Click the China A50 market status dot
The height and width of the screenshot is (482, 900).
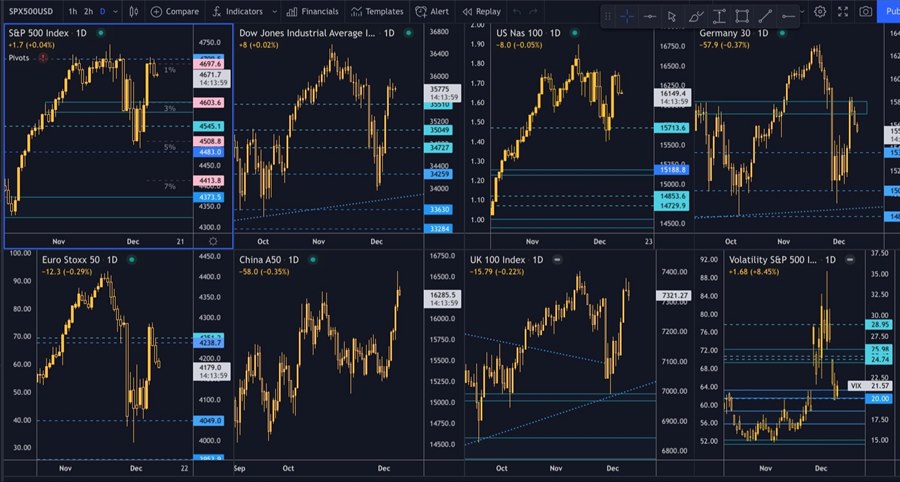point(313,260)
